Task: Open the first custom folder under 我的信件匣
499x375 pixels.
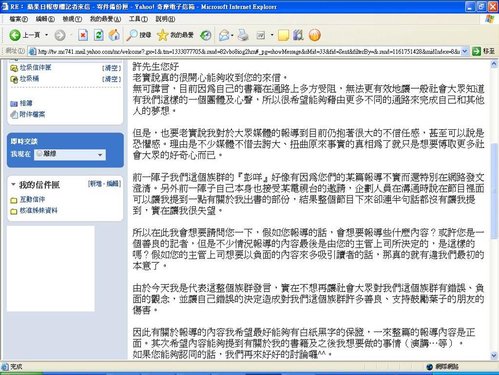Action: 32,199
